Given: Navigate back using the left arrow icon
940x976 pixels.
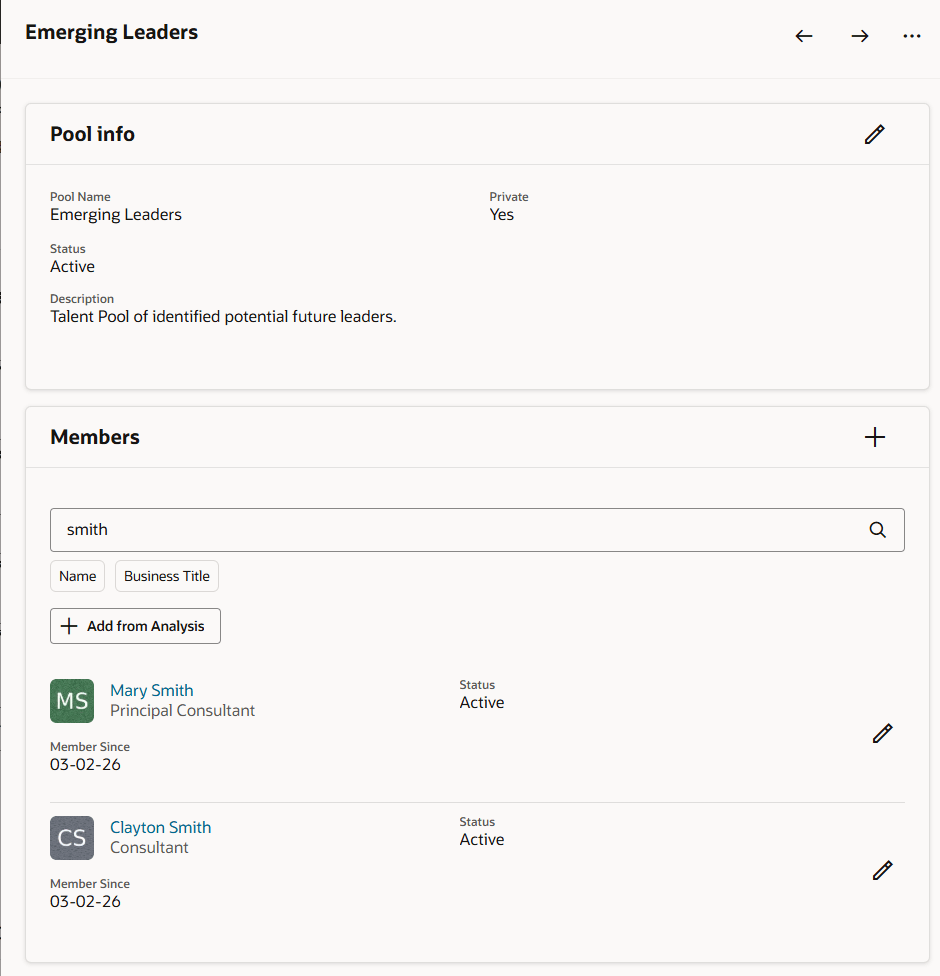Looking at the screenshot, I should point(804,36).
